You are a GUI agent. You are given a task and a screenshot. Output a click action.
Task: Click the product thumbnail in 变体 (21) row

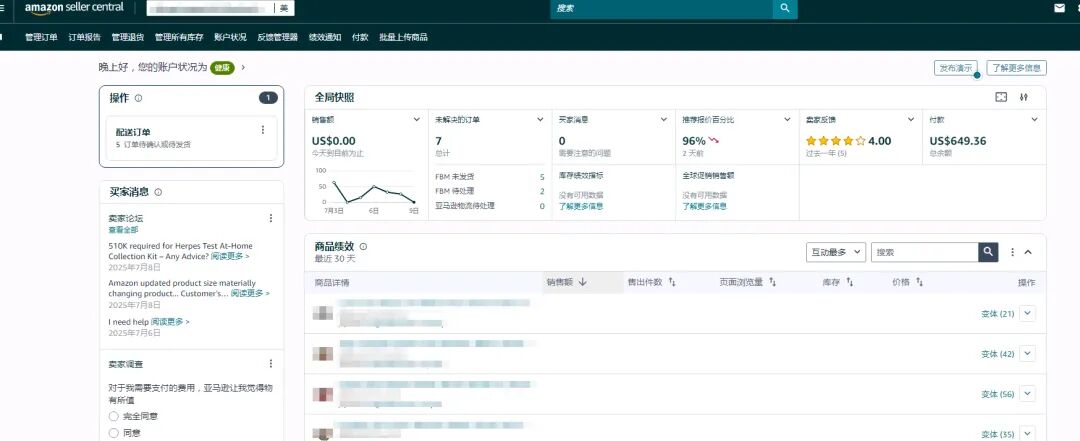pos(322,314)
